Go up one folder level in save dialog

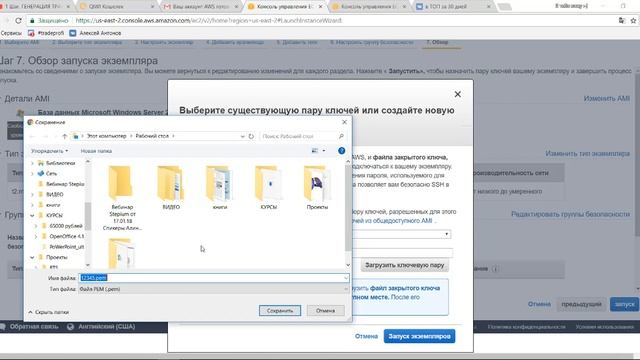(x=64, y=136)
